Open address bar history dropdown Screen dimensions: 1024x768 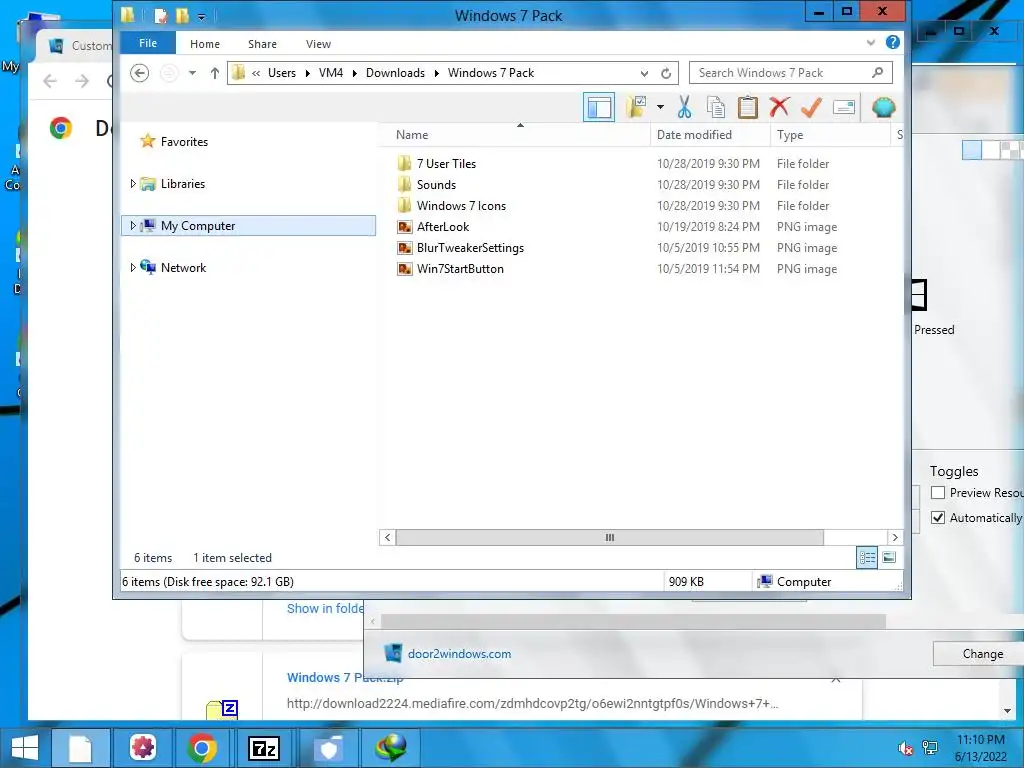(644, 72)
